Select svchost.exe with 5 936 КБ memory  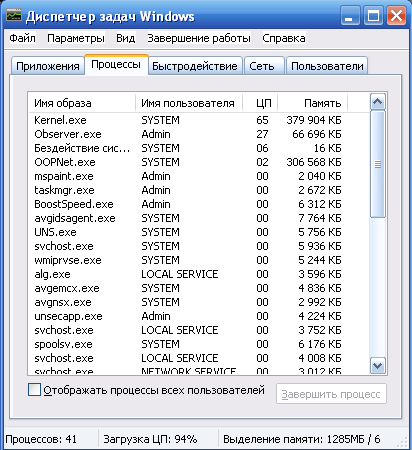(199, 246)
